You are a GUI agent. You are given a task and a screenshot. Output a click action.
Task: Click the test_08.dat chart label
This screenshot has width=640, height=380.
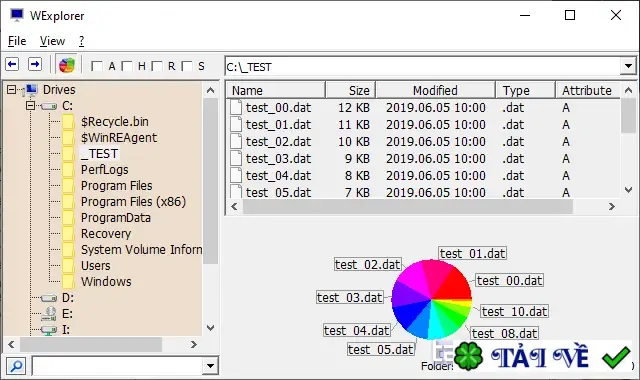coord(504,333)
